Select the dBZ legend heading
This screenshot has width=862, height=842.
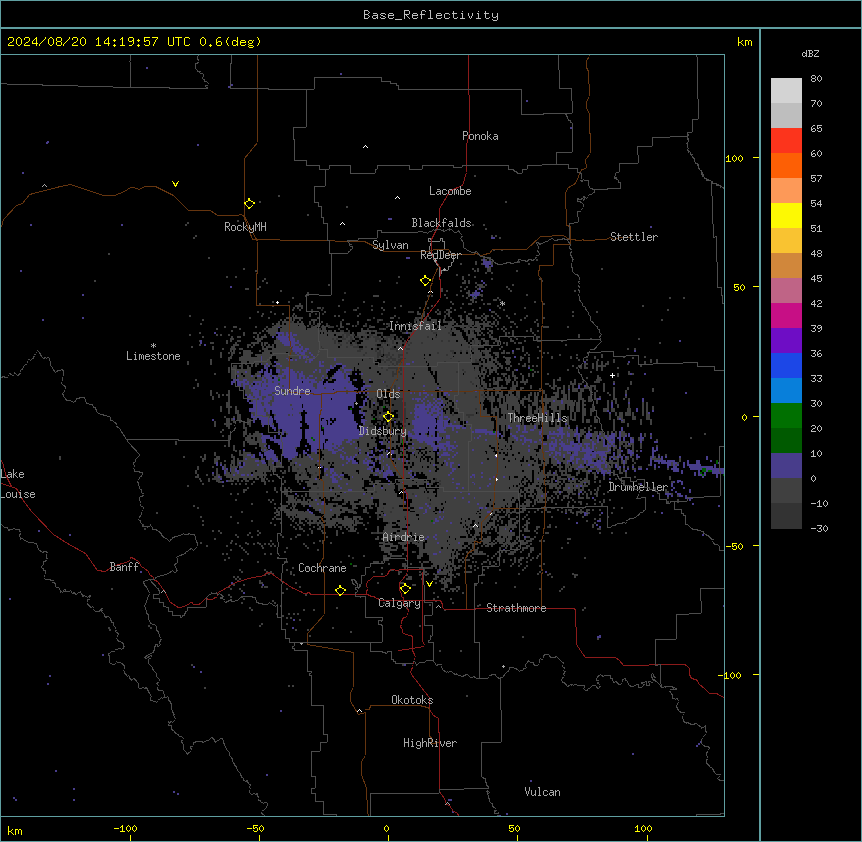click(x=810, y=53)
